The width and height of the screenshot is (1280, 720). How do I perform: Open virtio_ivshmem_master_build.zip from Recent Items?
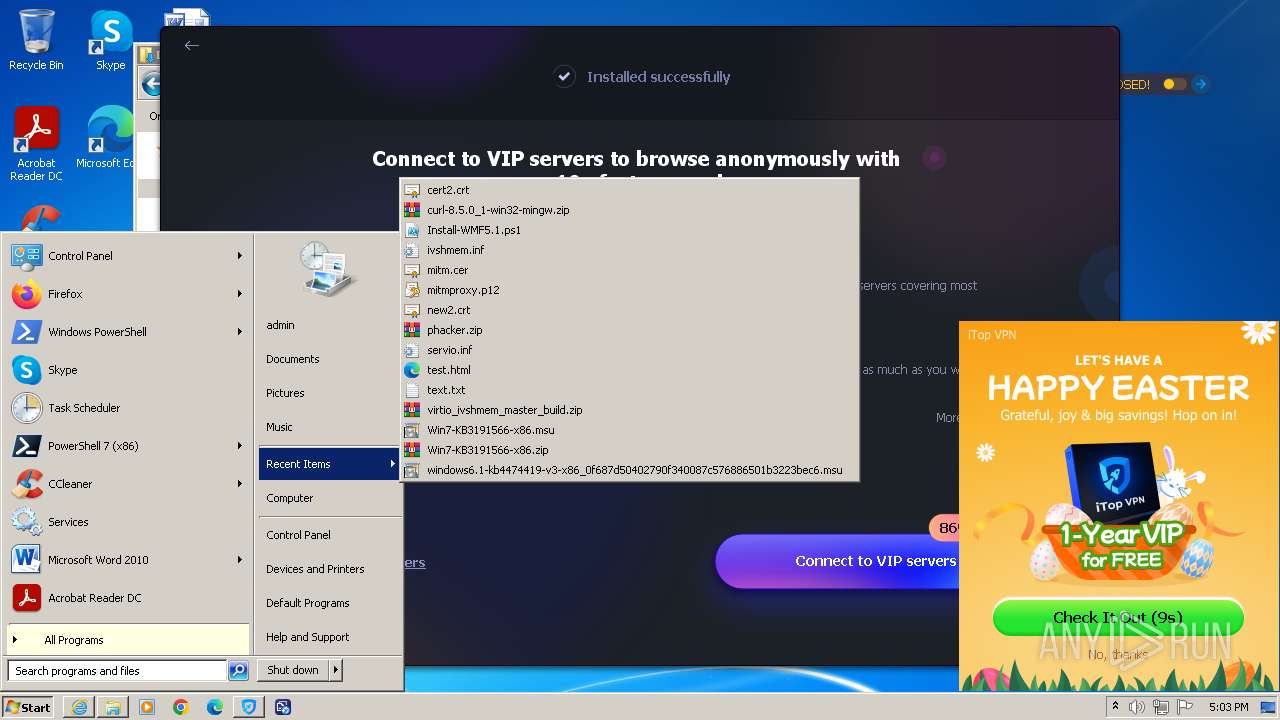[629, 410]
